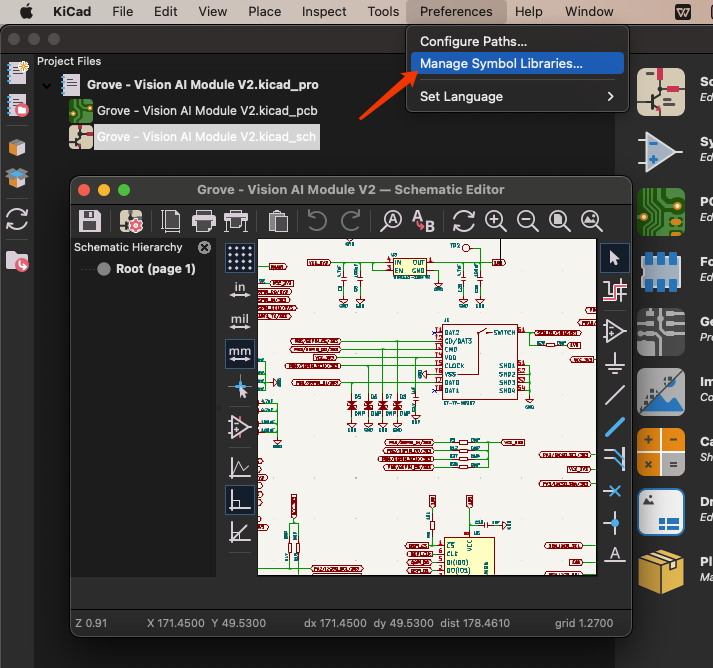The width and height of the screenshot is (713, 668).
Task: Click the Paste clipboard icon
Action: pyautogui.click(x=278, y=221)
